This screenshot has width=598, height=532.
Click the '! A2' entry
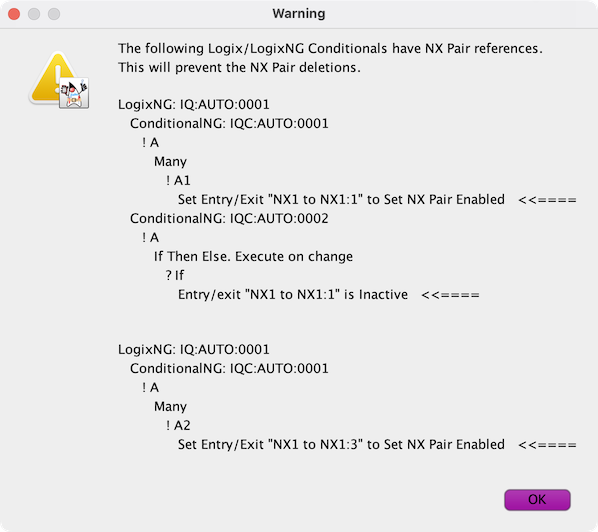coord(178,426)
